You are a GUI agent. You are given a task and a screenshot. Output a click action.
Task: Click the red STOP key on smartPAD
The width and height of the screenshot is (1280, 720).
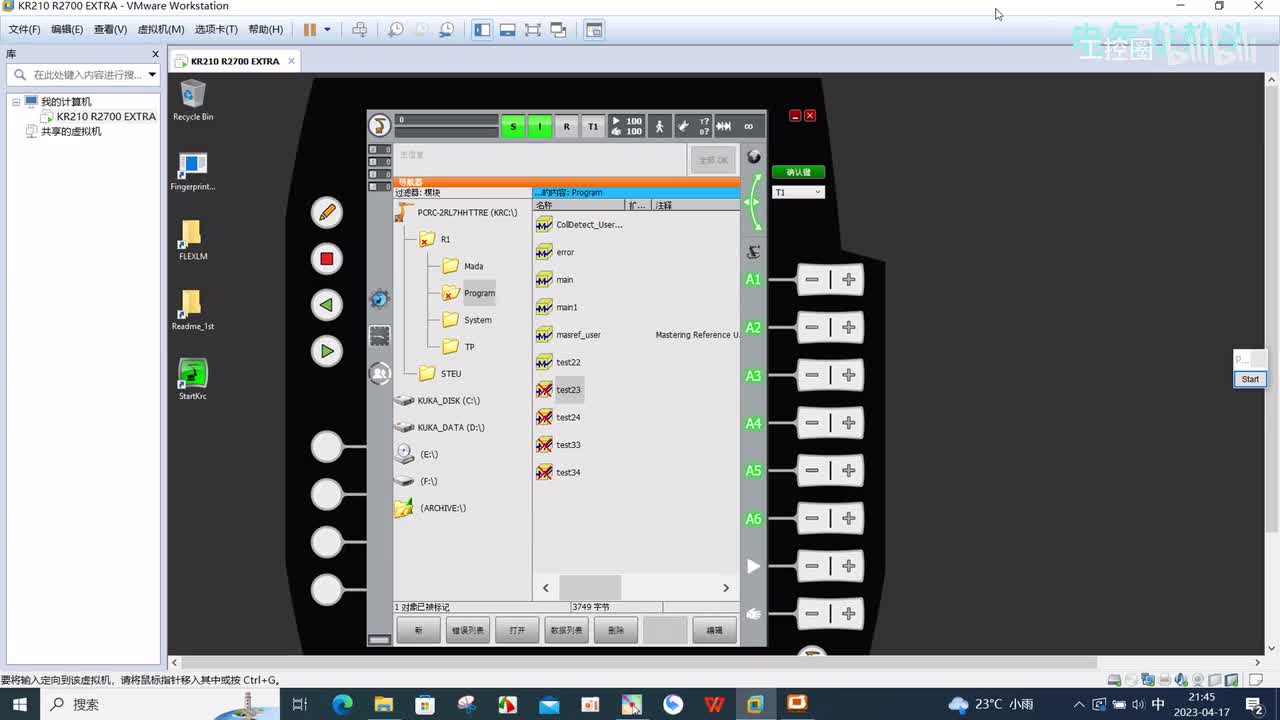(x=326, y=259)
